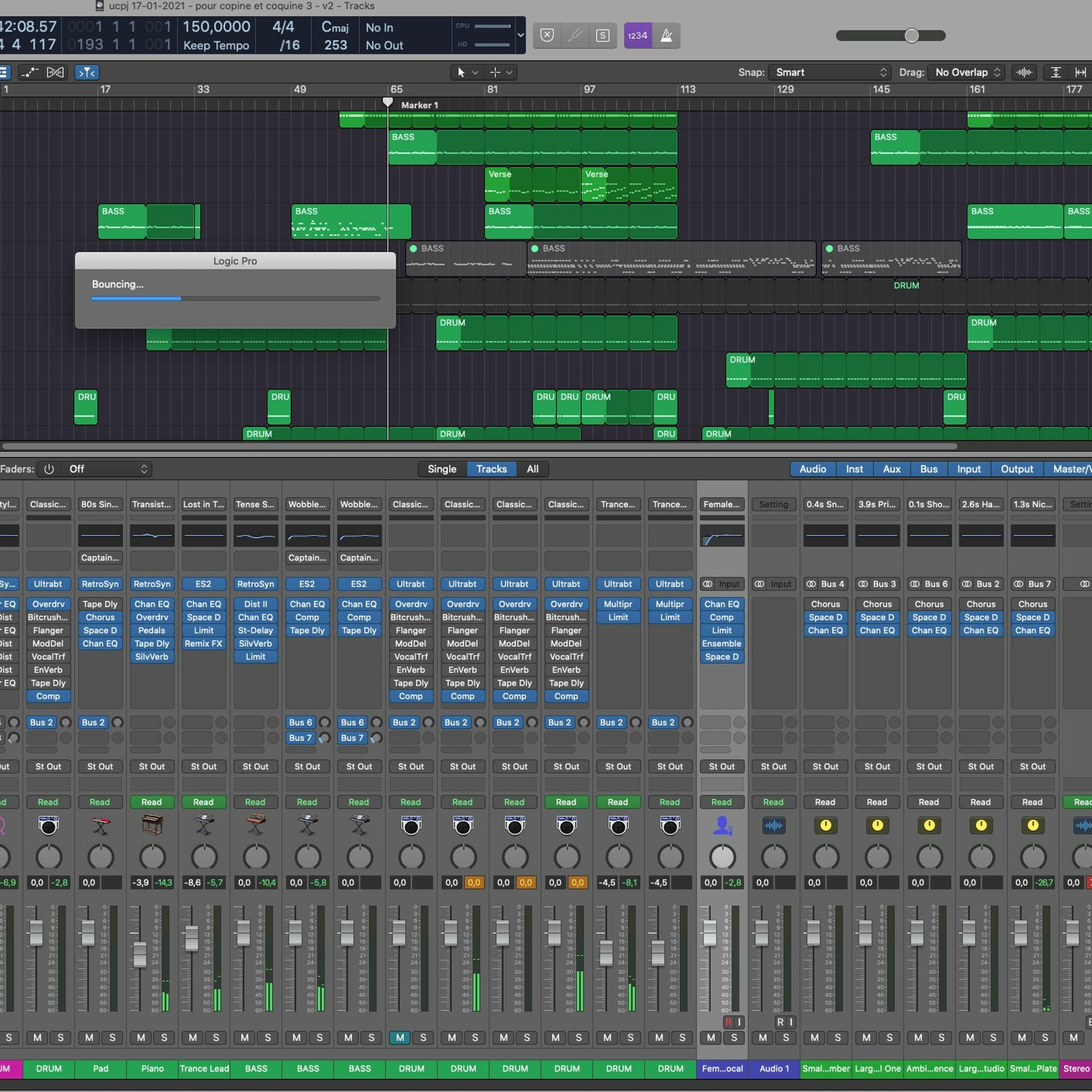This screenshot has height=1092, width=1092.
Task: Solo the Pad channel strip
Action: (x=112, y=1038)
